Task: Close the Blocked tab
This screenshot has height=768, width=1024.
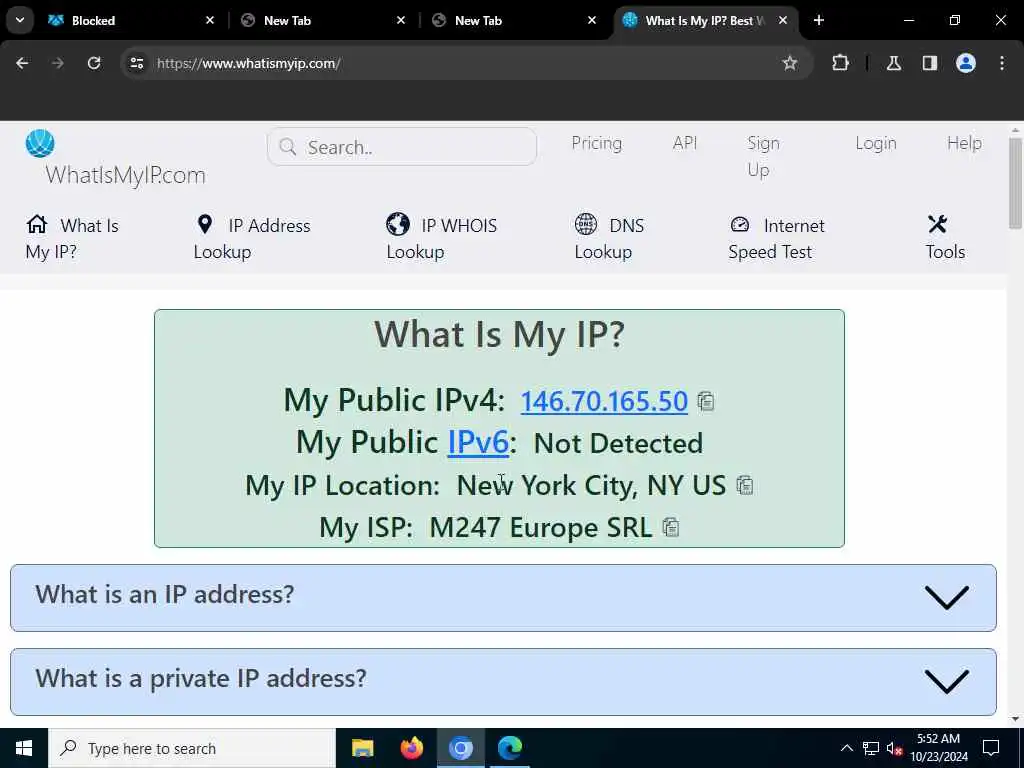Action: (x=210, y=20)
